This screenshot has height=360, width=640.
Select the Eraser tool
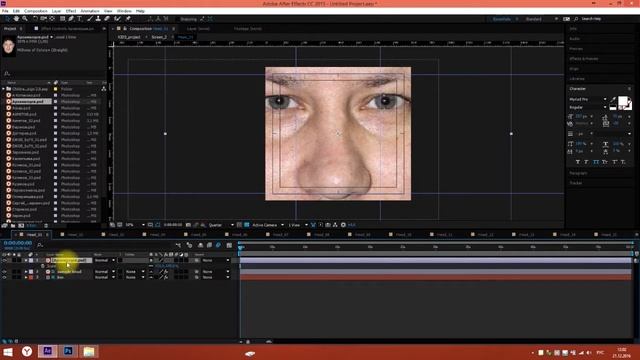click(107, 19)
